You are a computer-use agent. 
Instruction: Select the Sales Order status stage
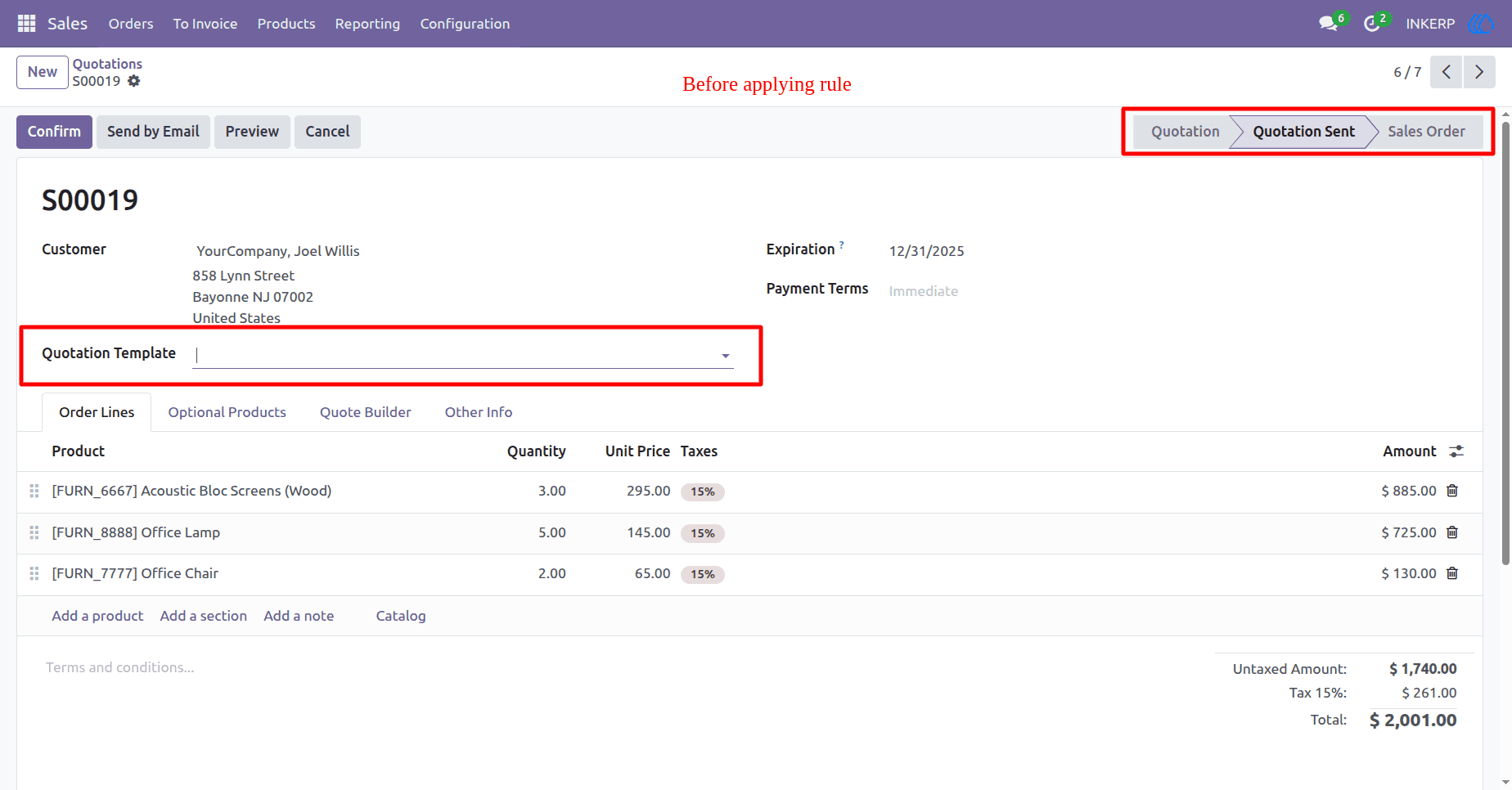pyautogui.click(x=1426, y=132)
